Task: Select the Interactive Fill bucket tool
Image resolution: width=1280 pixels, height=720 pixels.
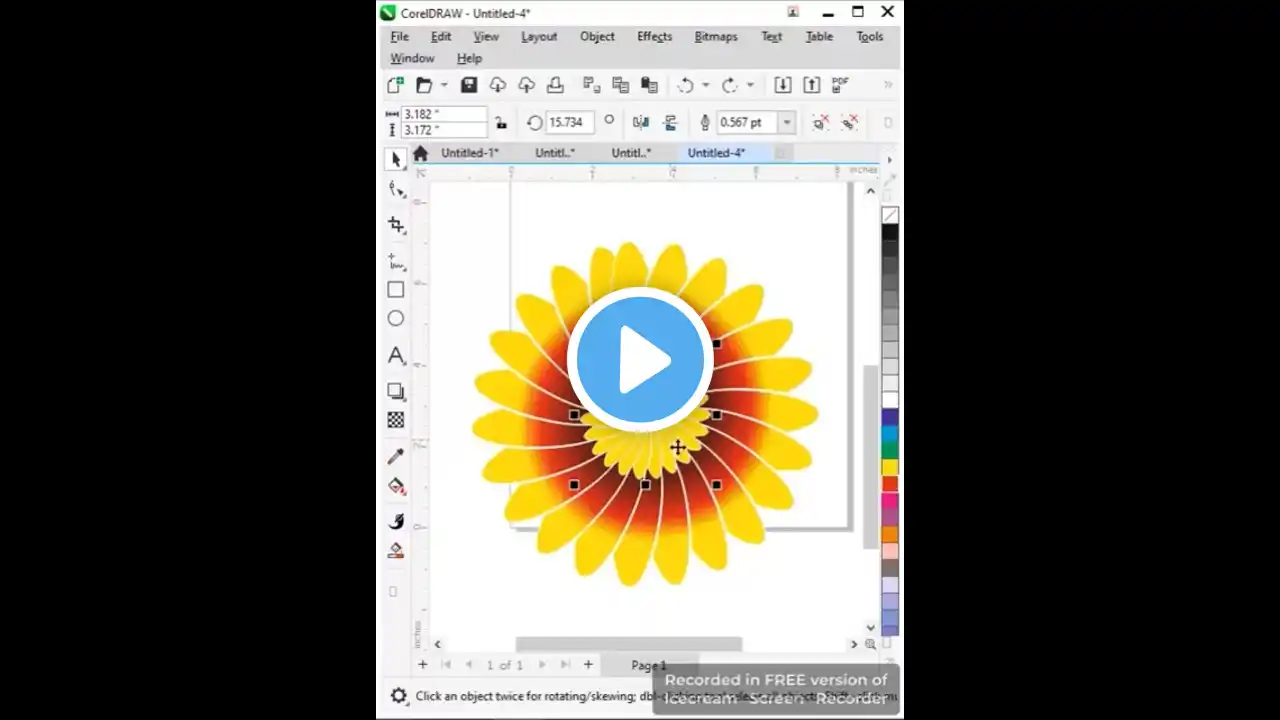Action: (396, 487)
